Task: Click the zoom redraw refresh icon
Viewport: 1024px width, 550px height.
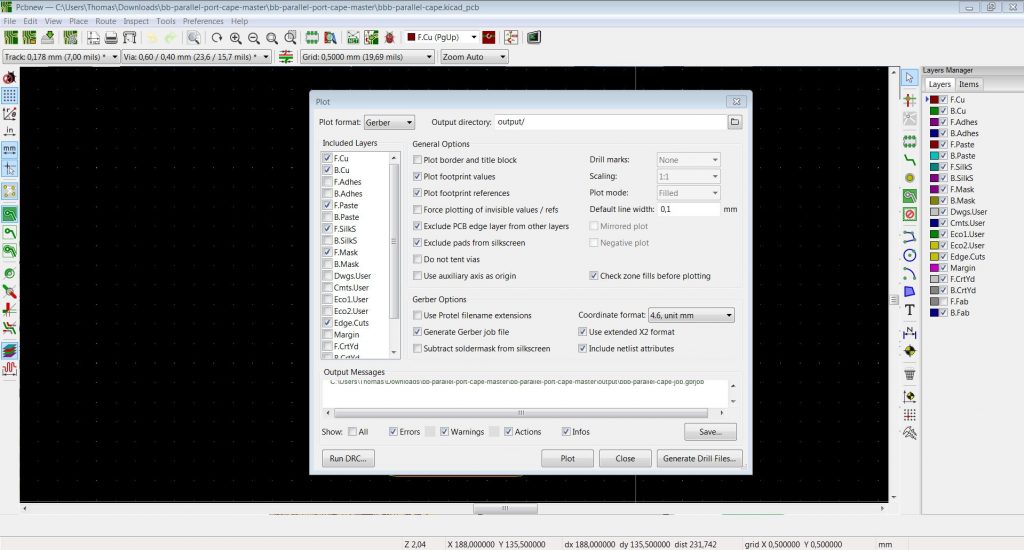Action: coord(216,38)
